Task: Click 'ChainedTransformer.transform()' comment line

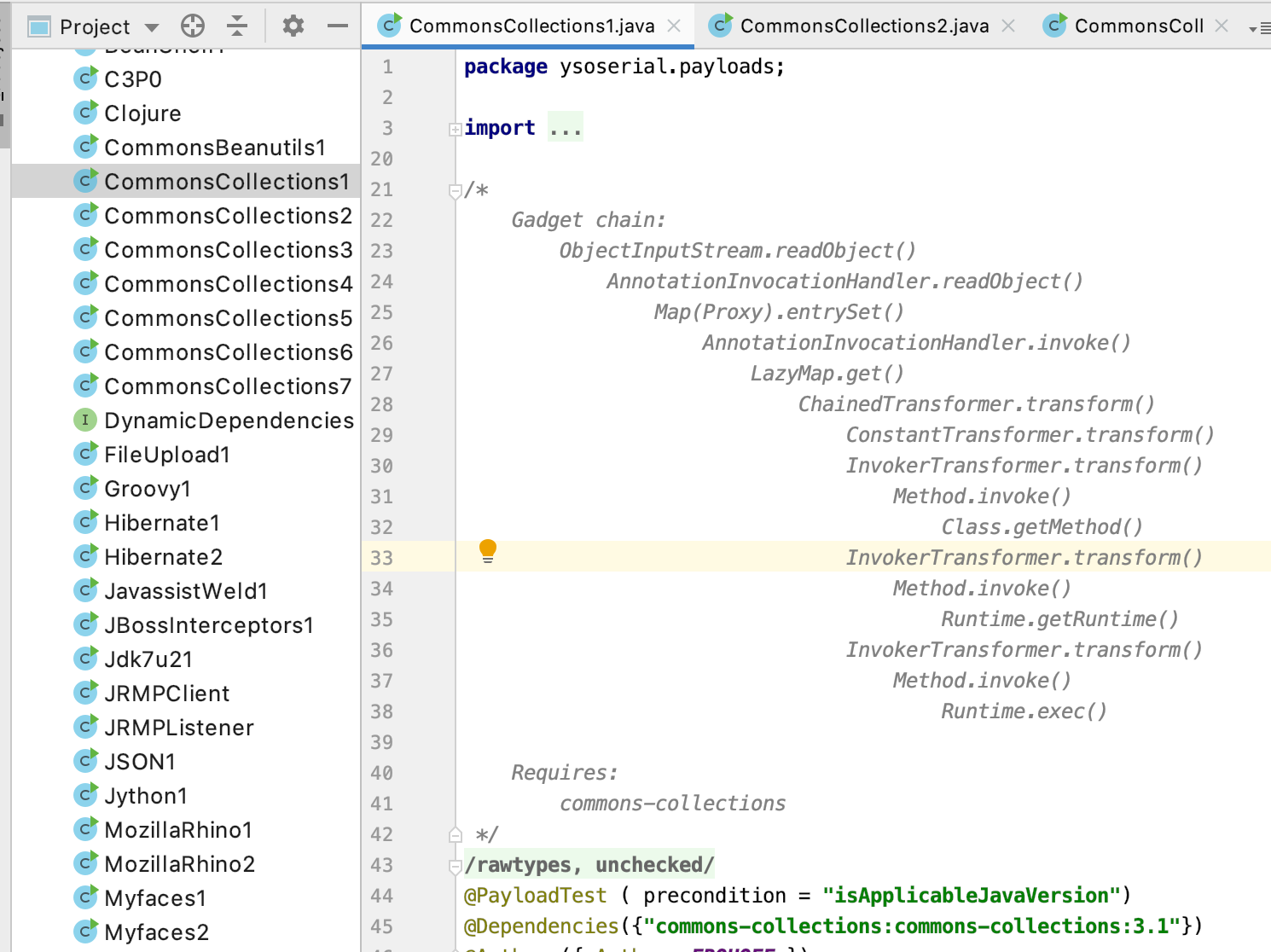Action: [x=976, y=404]
